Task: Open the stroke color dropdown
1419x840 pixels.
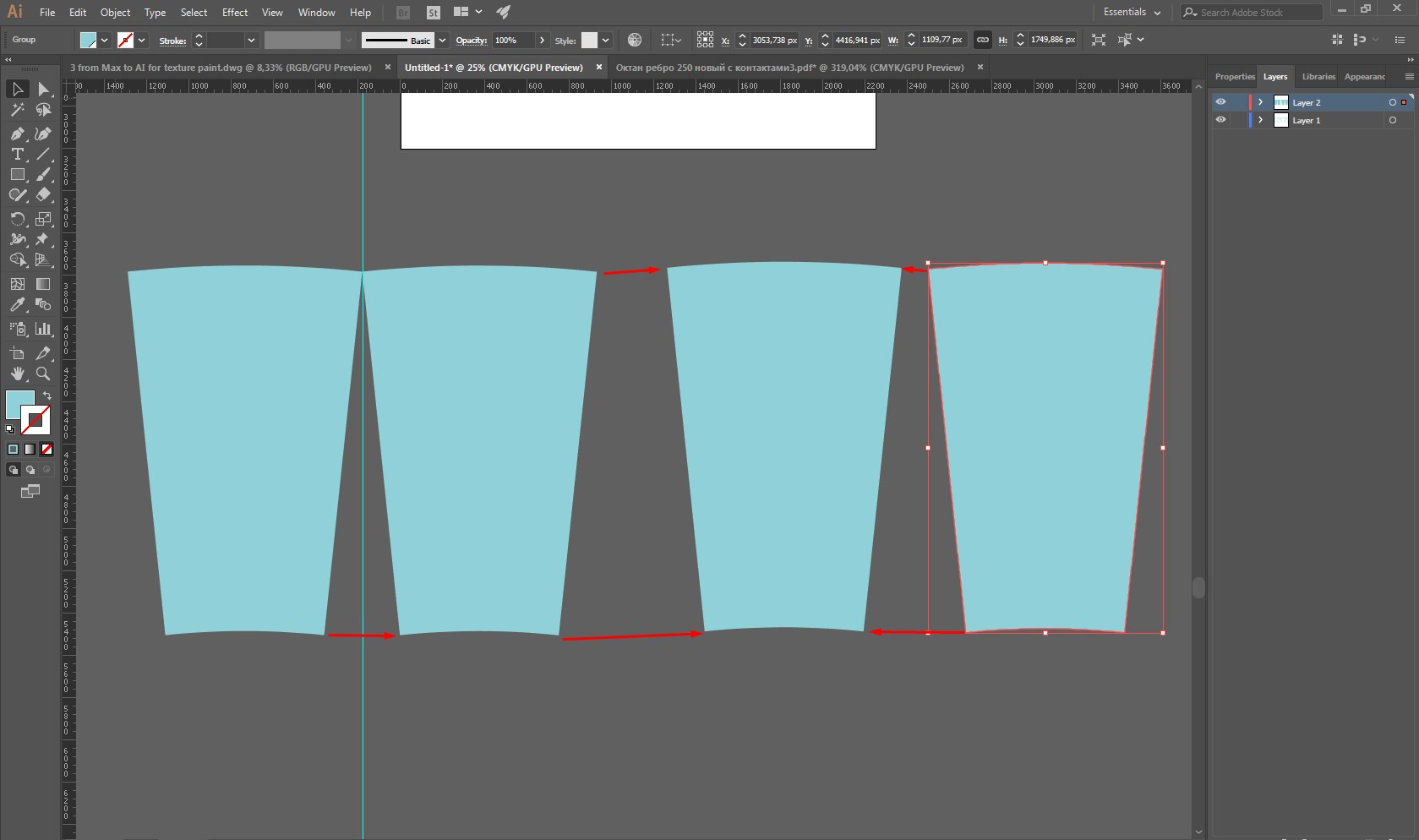Action: point(142,40)
